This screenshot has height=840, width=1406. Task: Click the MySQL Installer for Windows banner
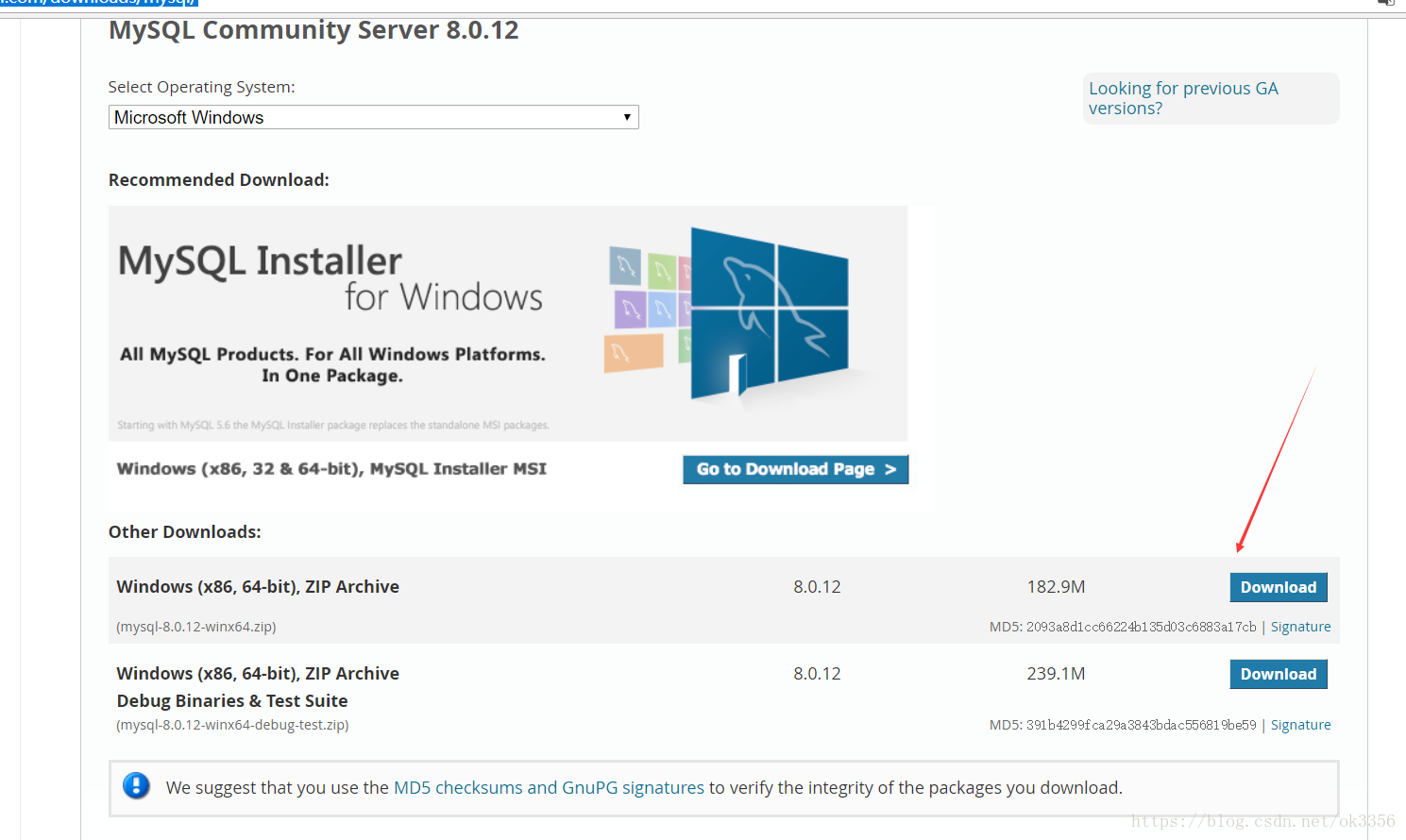coord(508,324)
